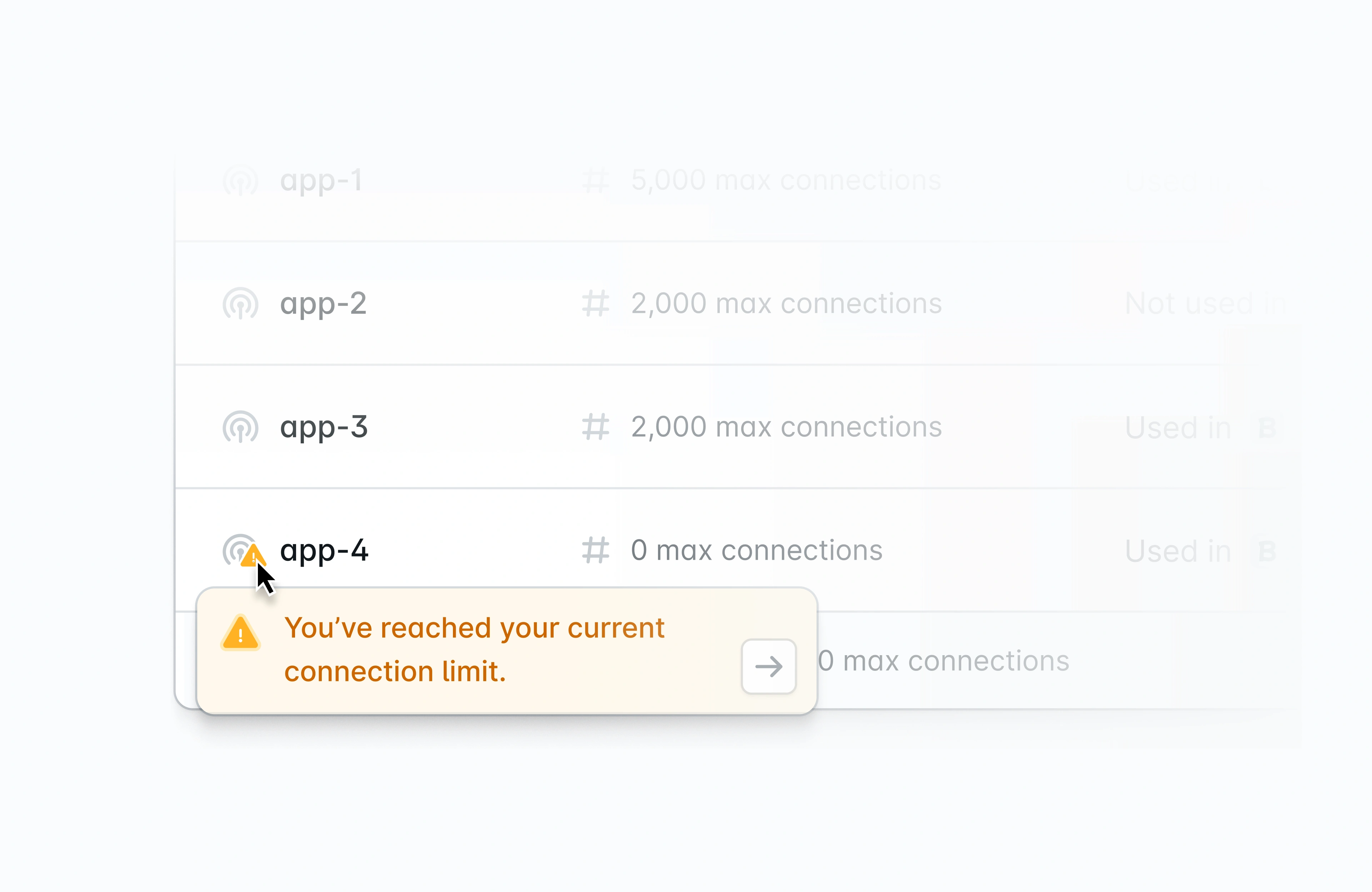The image size is (1372, 892).
Task: Click the 0 max connections text for app-4
Action: [x=756, y=550]
